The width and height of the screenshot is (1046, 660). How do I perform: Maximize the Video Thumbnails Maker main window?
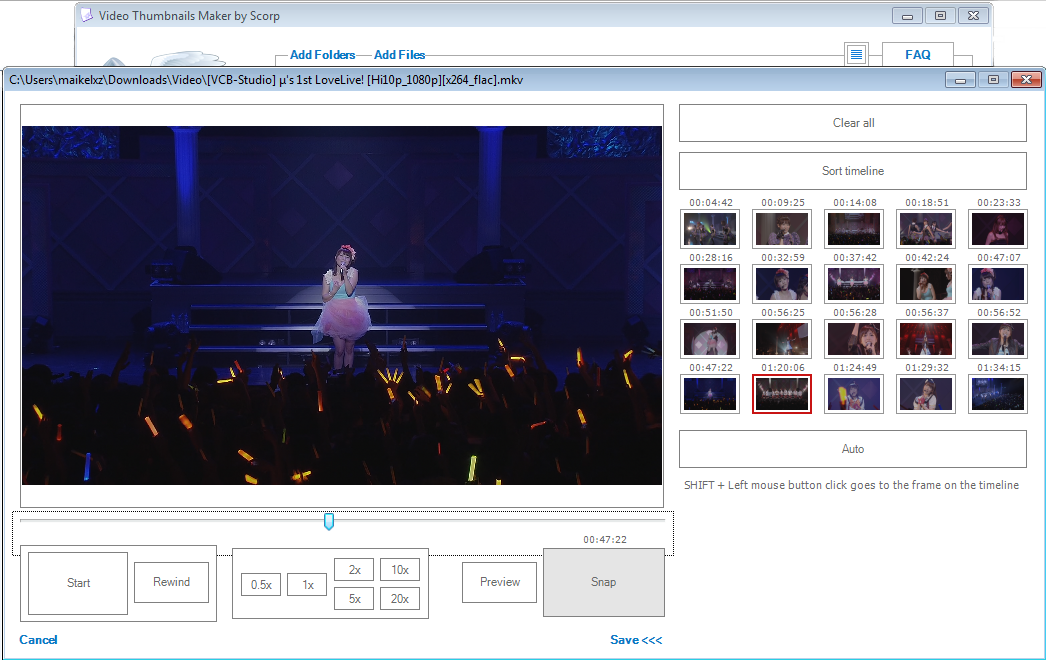click(x=940, y=15)
